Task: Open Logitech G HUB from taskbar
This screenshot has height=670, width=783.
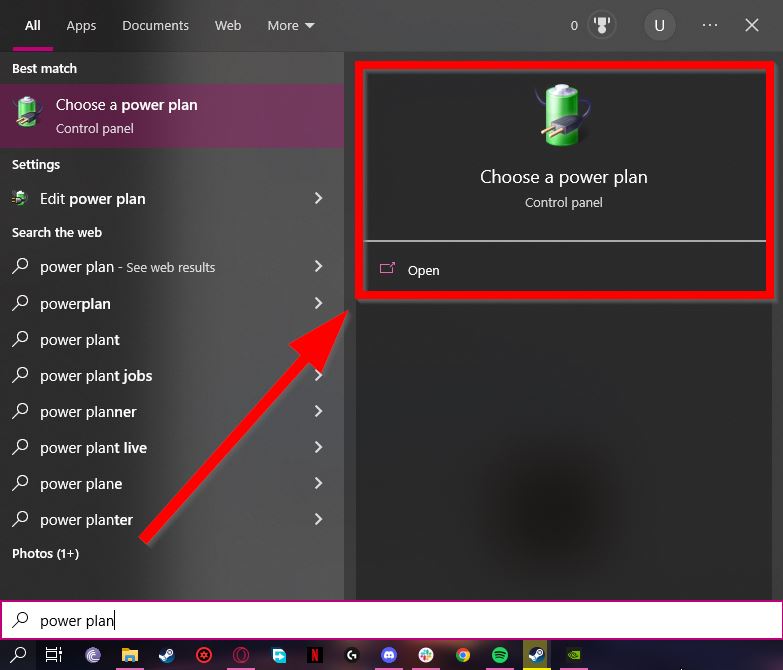Action: [352, 655]
